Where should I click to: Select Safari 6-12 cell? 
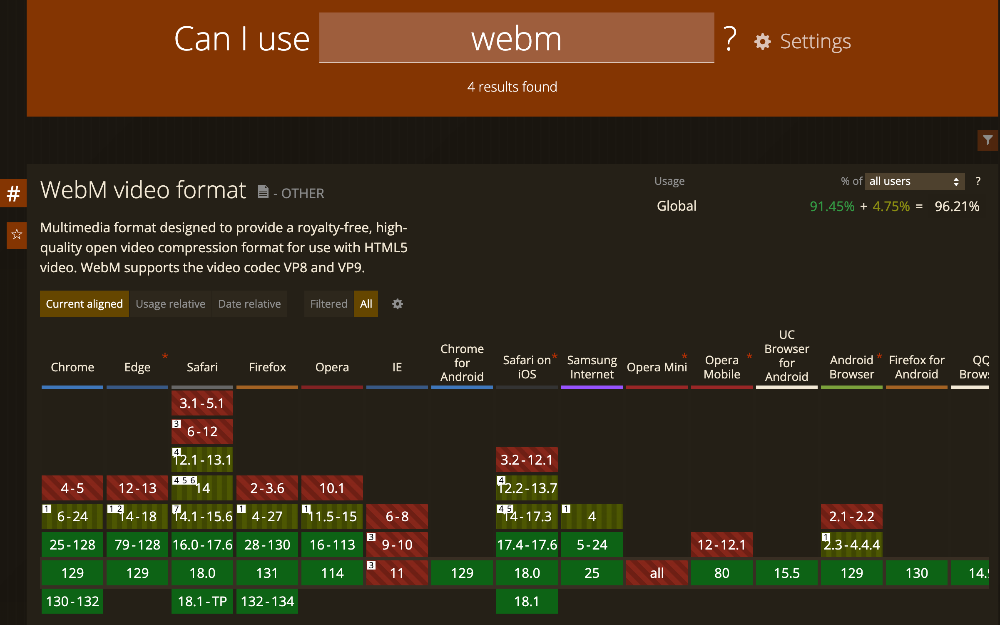tap(202, 431)
